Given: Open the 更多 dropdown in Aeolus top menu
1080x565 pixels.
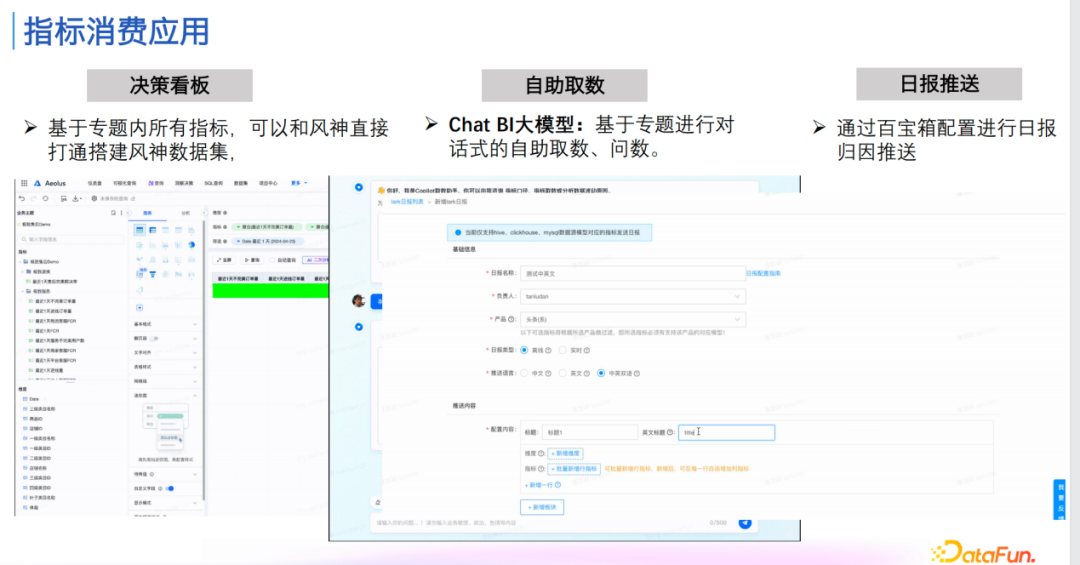Looking at the screenshot, I should (x=299, y=183).
